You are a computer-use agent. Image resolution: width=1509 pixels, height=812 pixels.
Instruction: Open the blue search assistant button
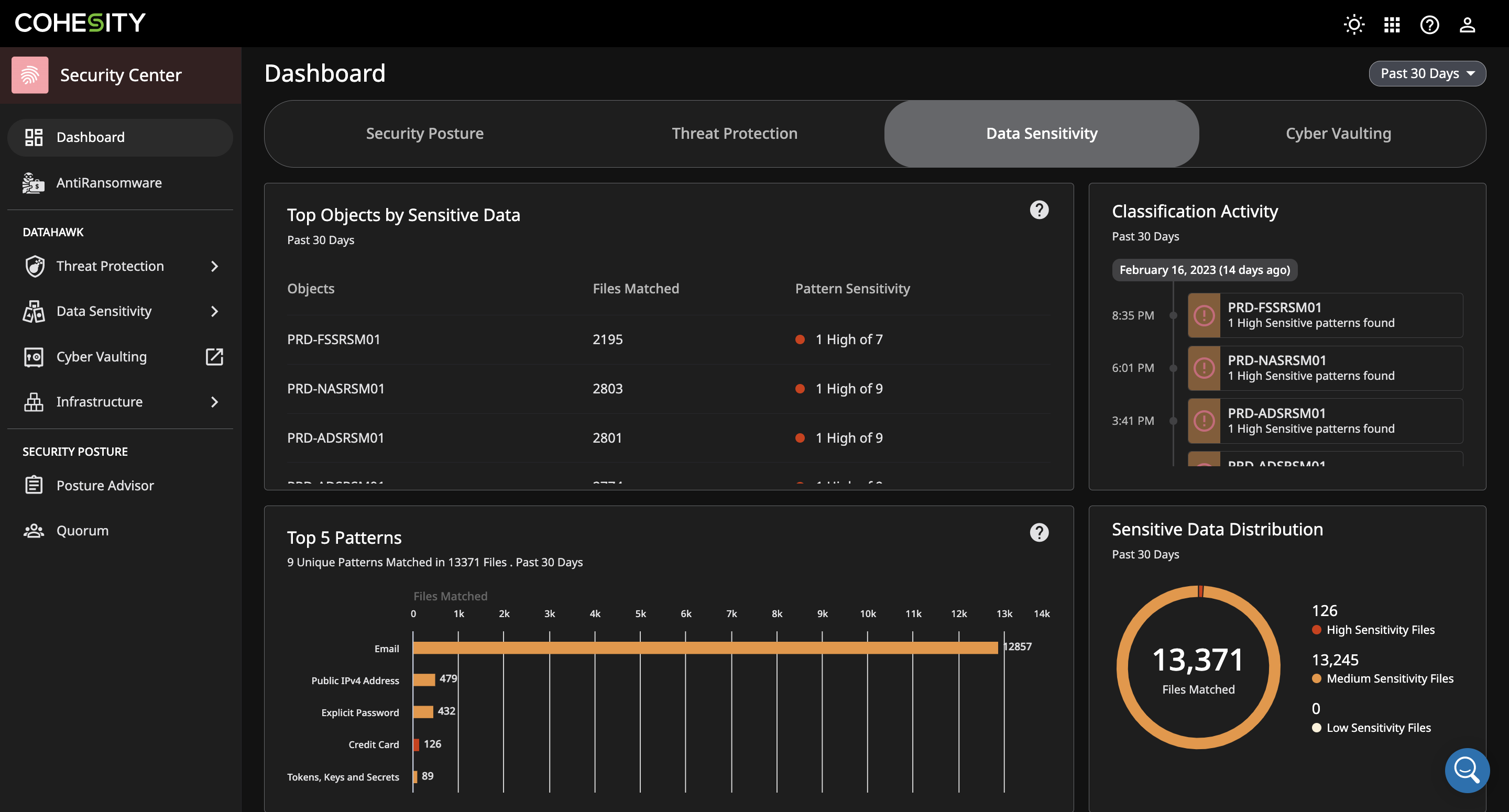coord(1467,770)
